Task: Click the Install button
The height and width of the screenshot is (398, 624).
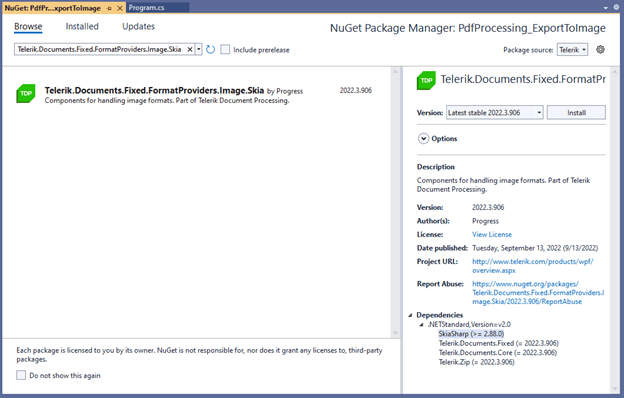Action: (x=576, y=113)
